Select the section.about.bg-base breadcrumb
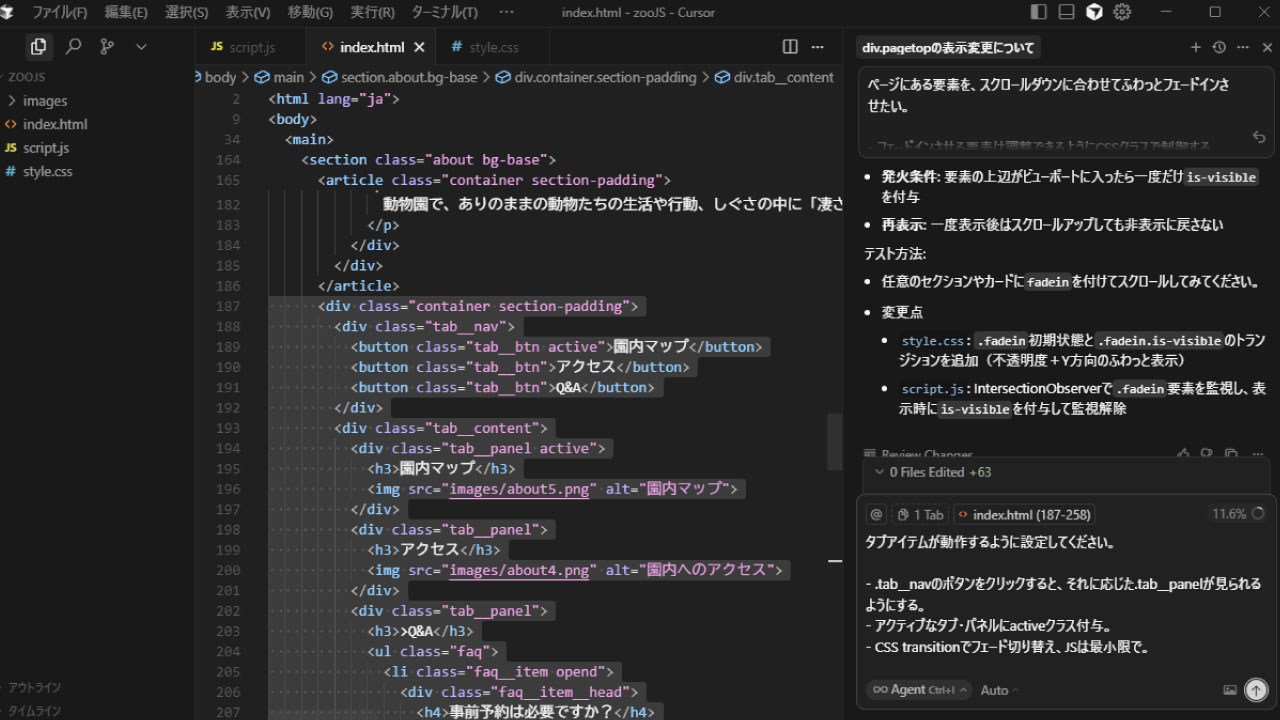Image resolution: width=1280 pixels, height=720 pixels. [x=400, y=77]
